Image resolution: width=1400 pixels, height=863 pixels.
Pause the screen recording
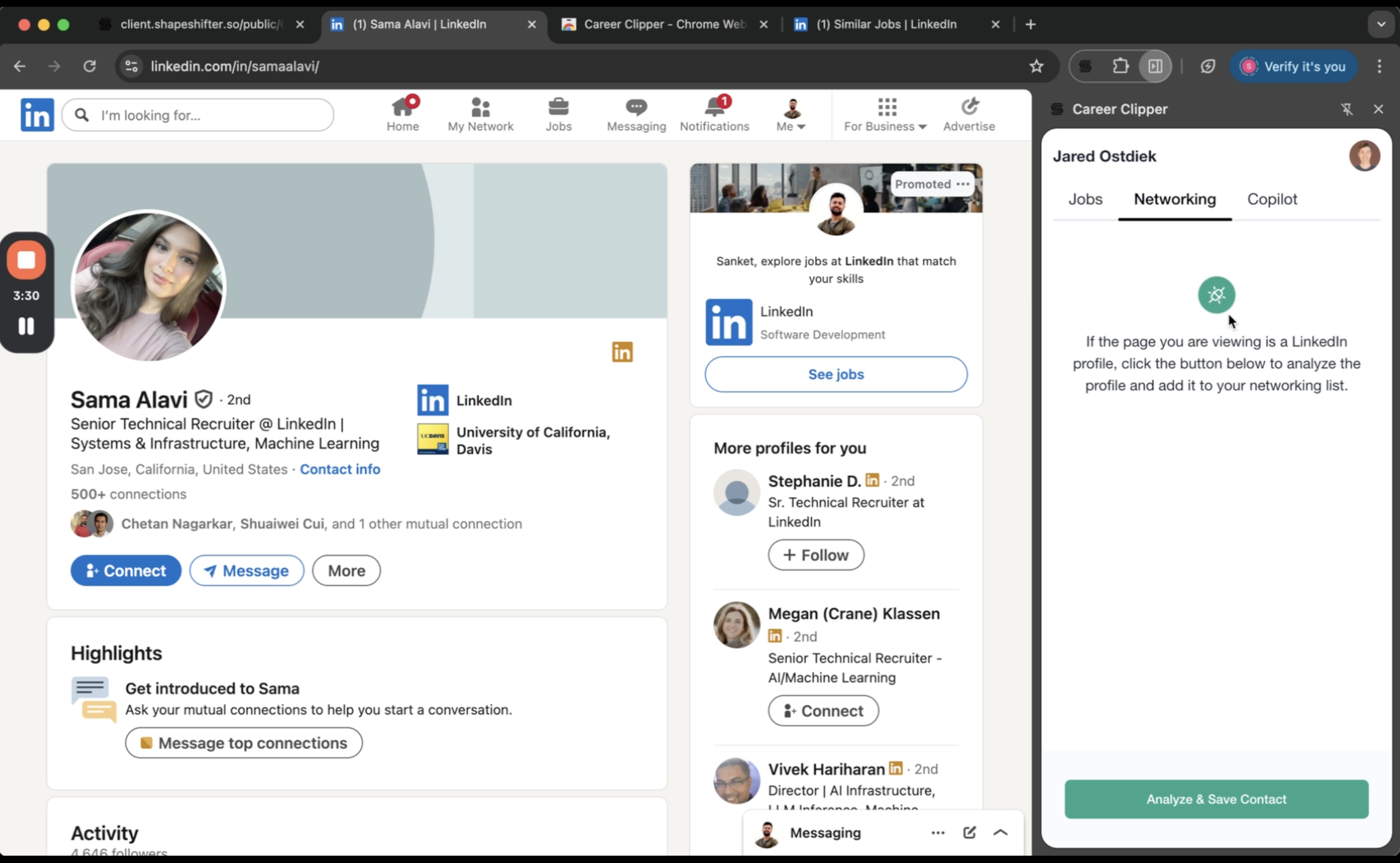click(x=26, y=326)
